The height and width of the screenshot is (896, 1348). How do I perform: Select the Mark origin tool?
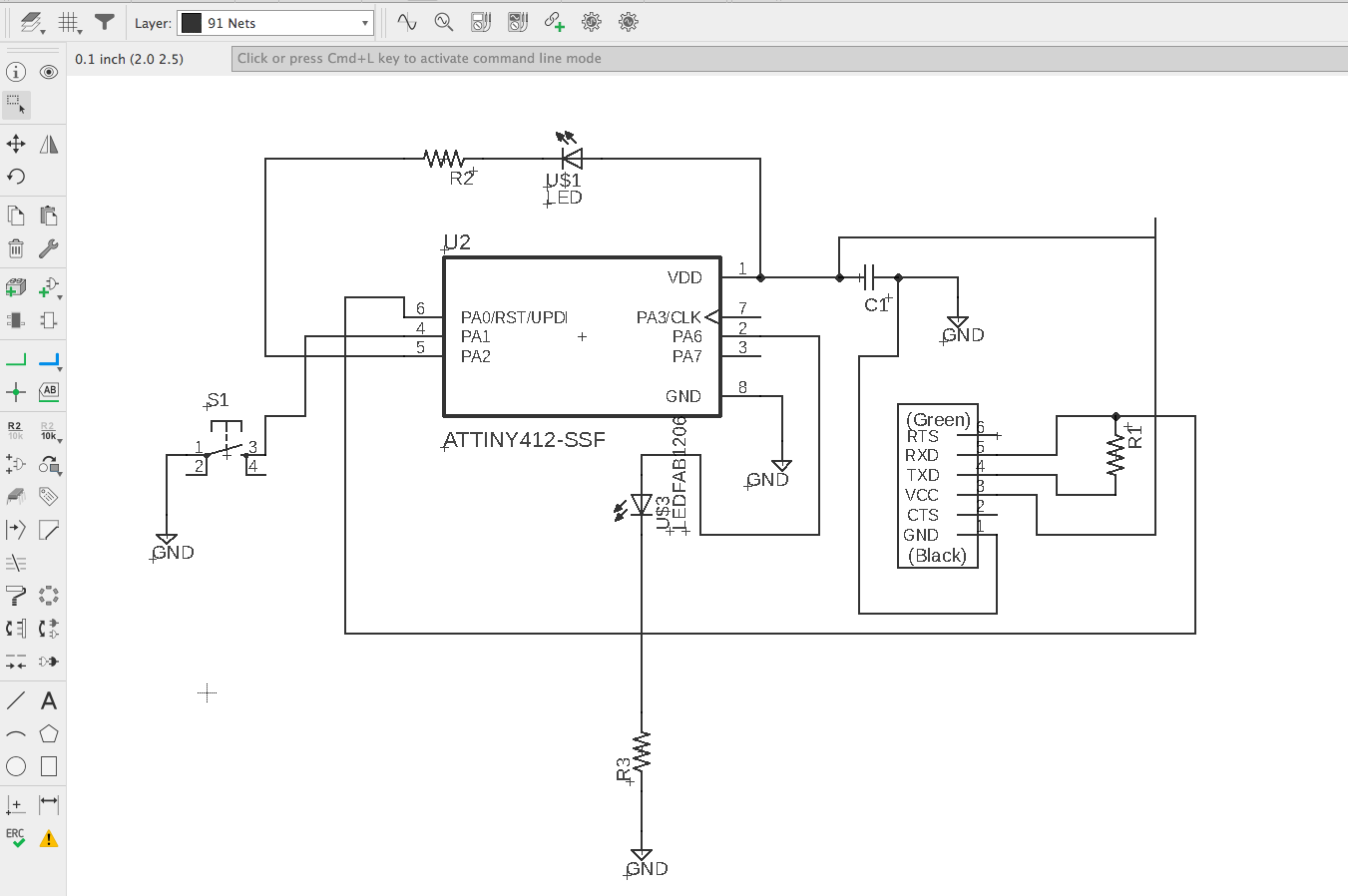pyautogui.click(x=16, y=804)
